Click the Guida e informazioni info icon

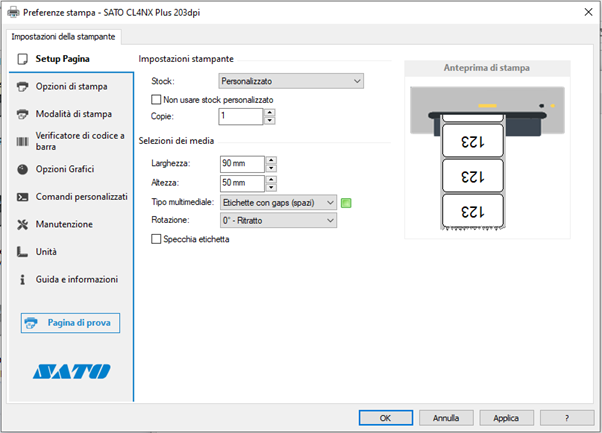23,279
